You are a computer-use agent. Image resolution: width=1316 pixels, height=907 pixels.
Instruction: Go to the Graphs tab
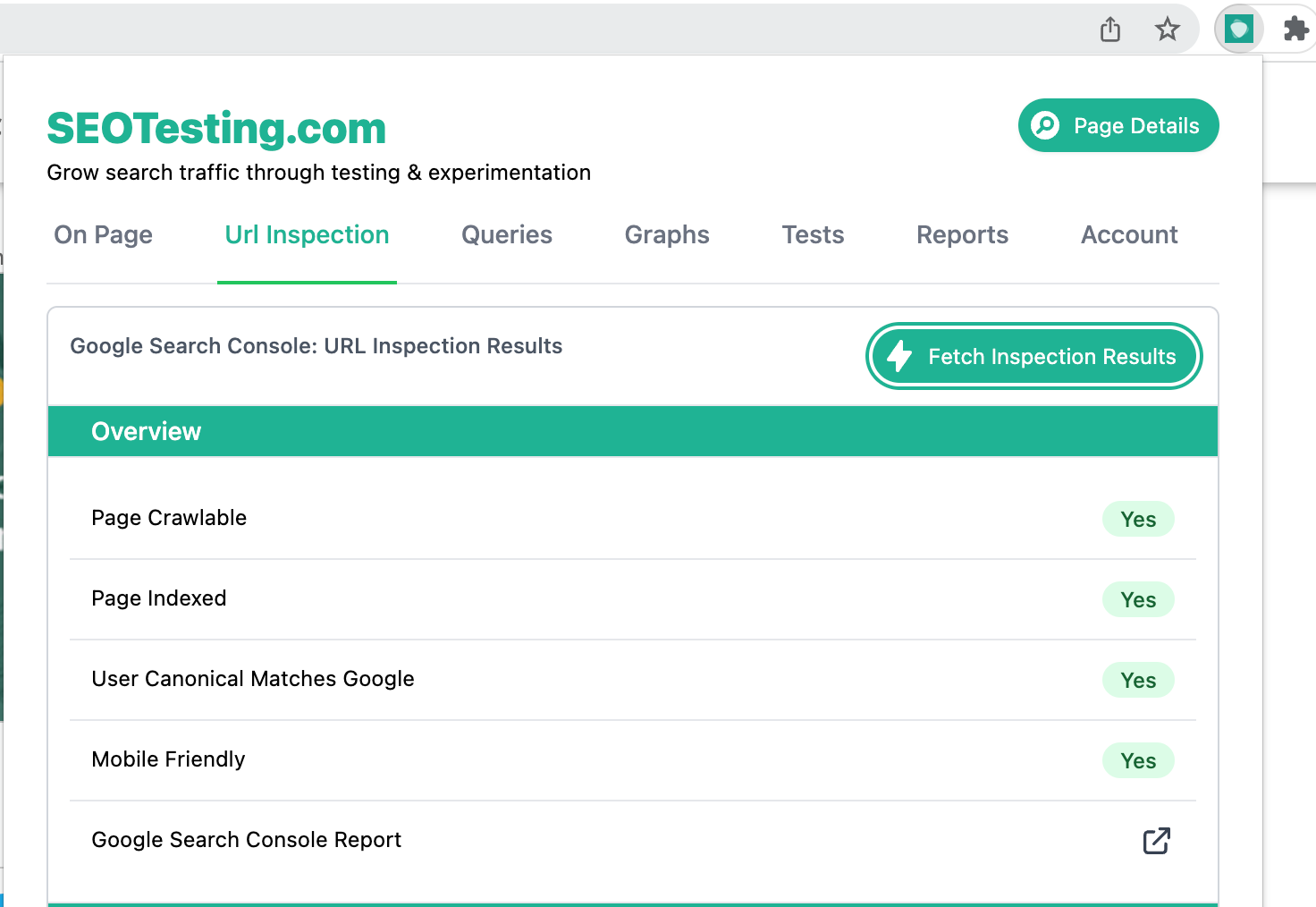pos(667,235)
